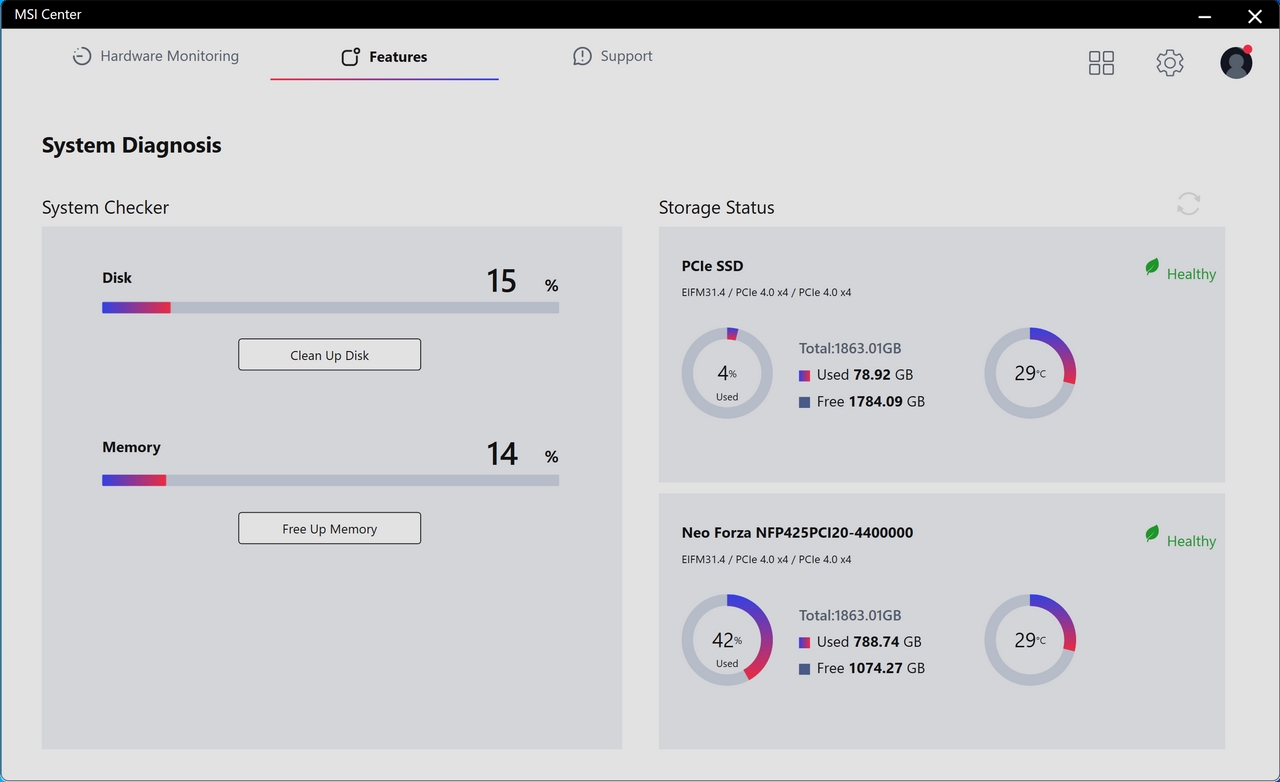This screenshot has height=782, width=1280.
Task: Open the Support tab
Action: click(x=612, y=56)
